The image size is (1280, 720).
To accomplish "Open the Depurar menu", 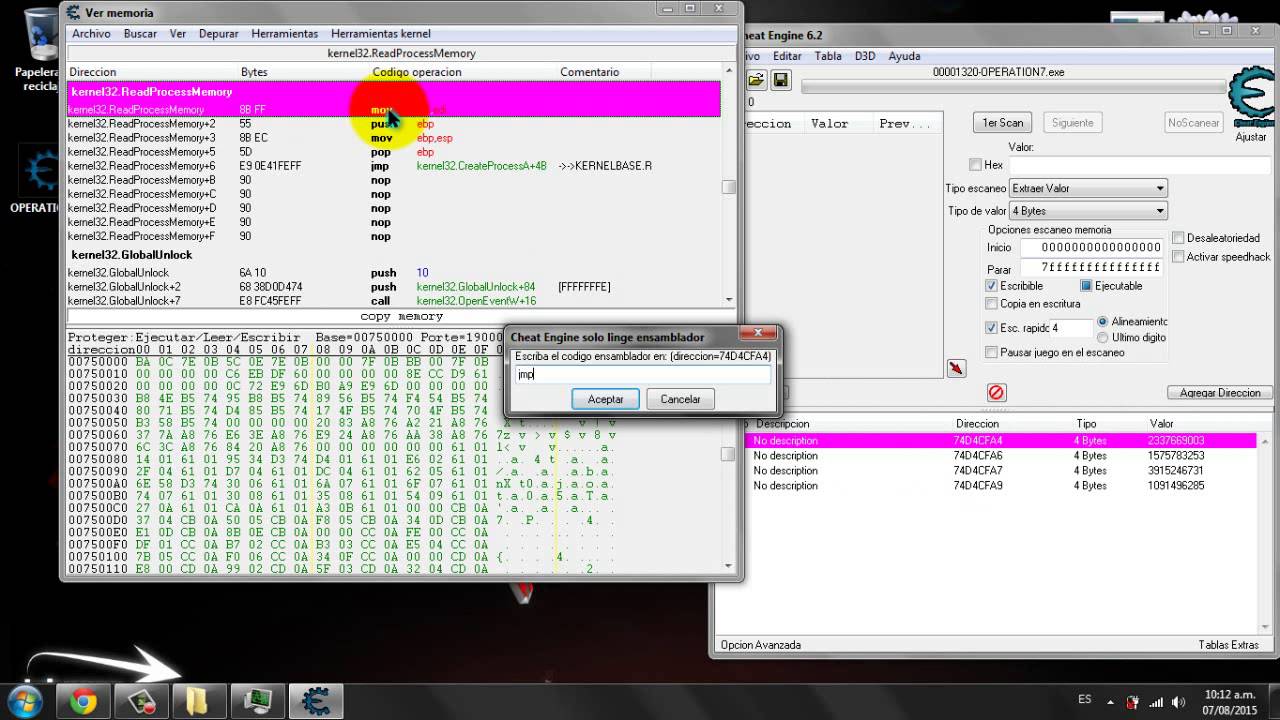I will point(218,34).
